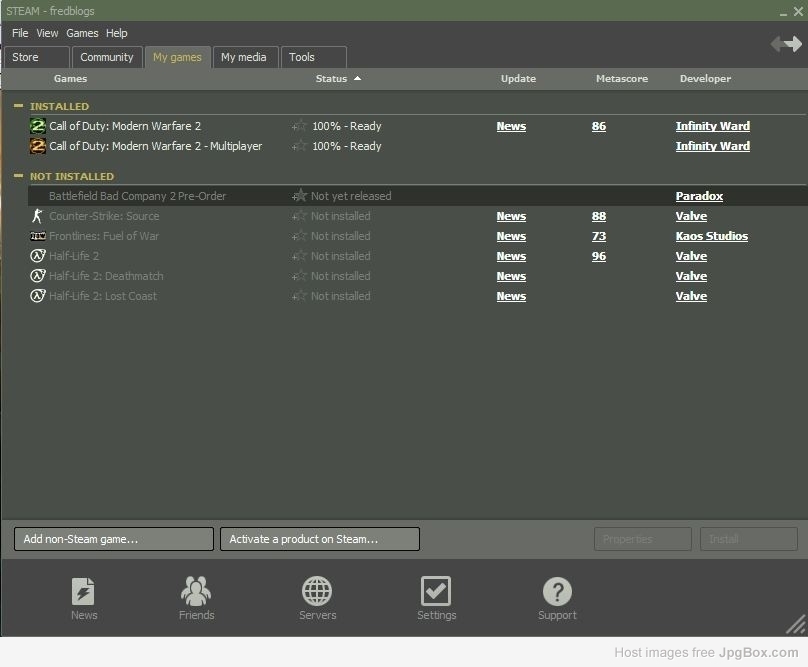
Task: Favorite Modern Warfare 2 - Multiplayer star
Action: 299,146
